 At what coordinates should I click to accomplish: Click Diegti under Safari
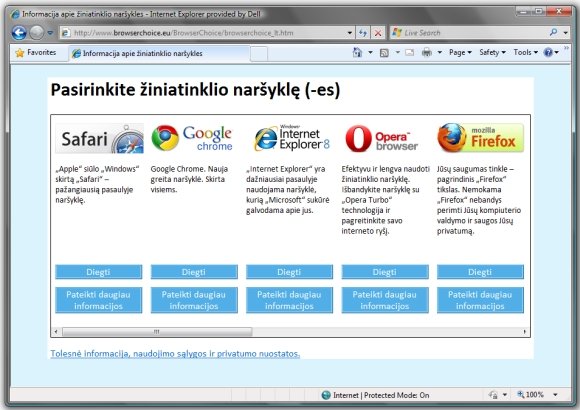click(98, 272)
